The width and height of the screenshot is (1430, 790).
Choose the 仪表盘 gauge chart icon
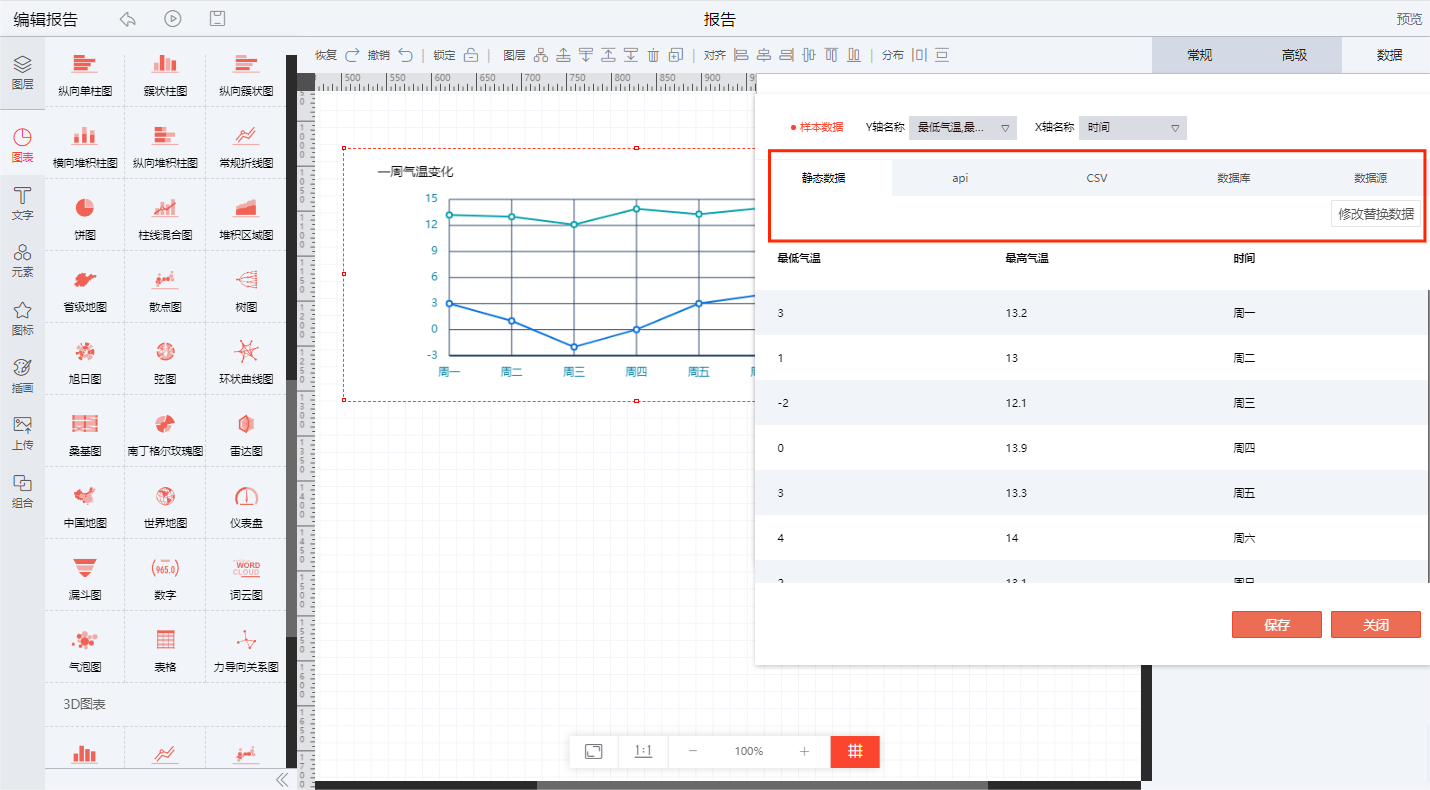pyautogui.click(x=246, y=497)
